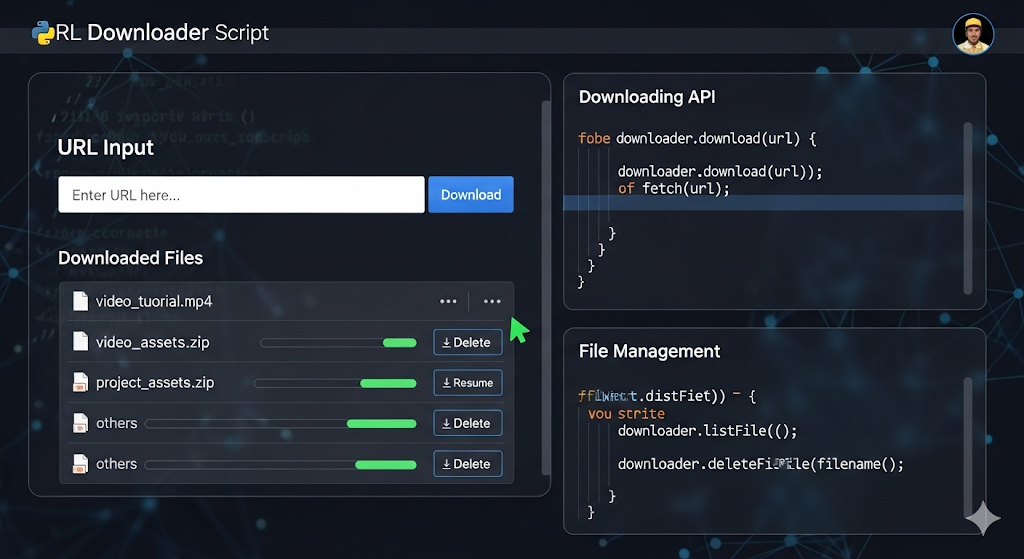Viewport: 1024px width, 559px height.
Task: Click file icon for video_tuorial.mp4
Action: pos(80,301)
